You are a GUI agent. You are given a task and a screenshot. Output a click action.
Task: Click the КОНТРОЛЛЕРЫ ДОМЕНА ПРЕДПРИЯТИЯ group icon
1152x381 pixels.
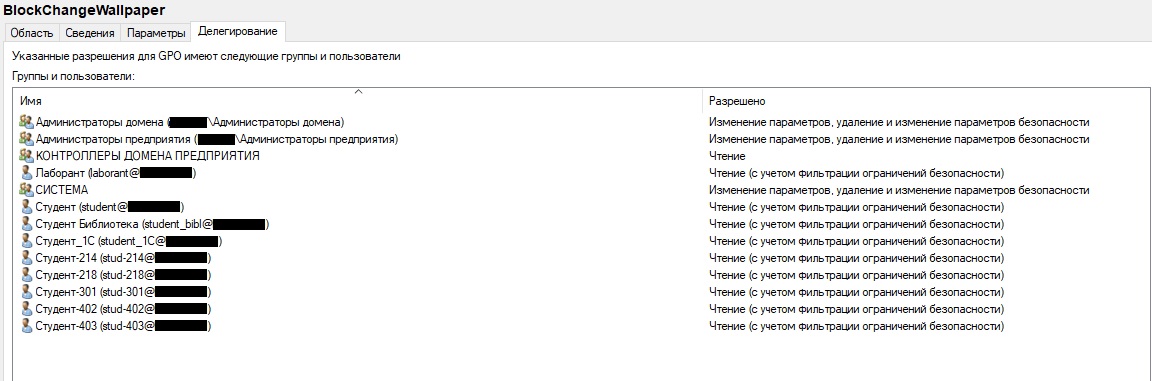[x=26, y=156]
